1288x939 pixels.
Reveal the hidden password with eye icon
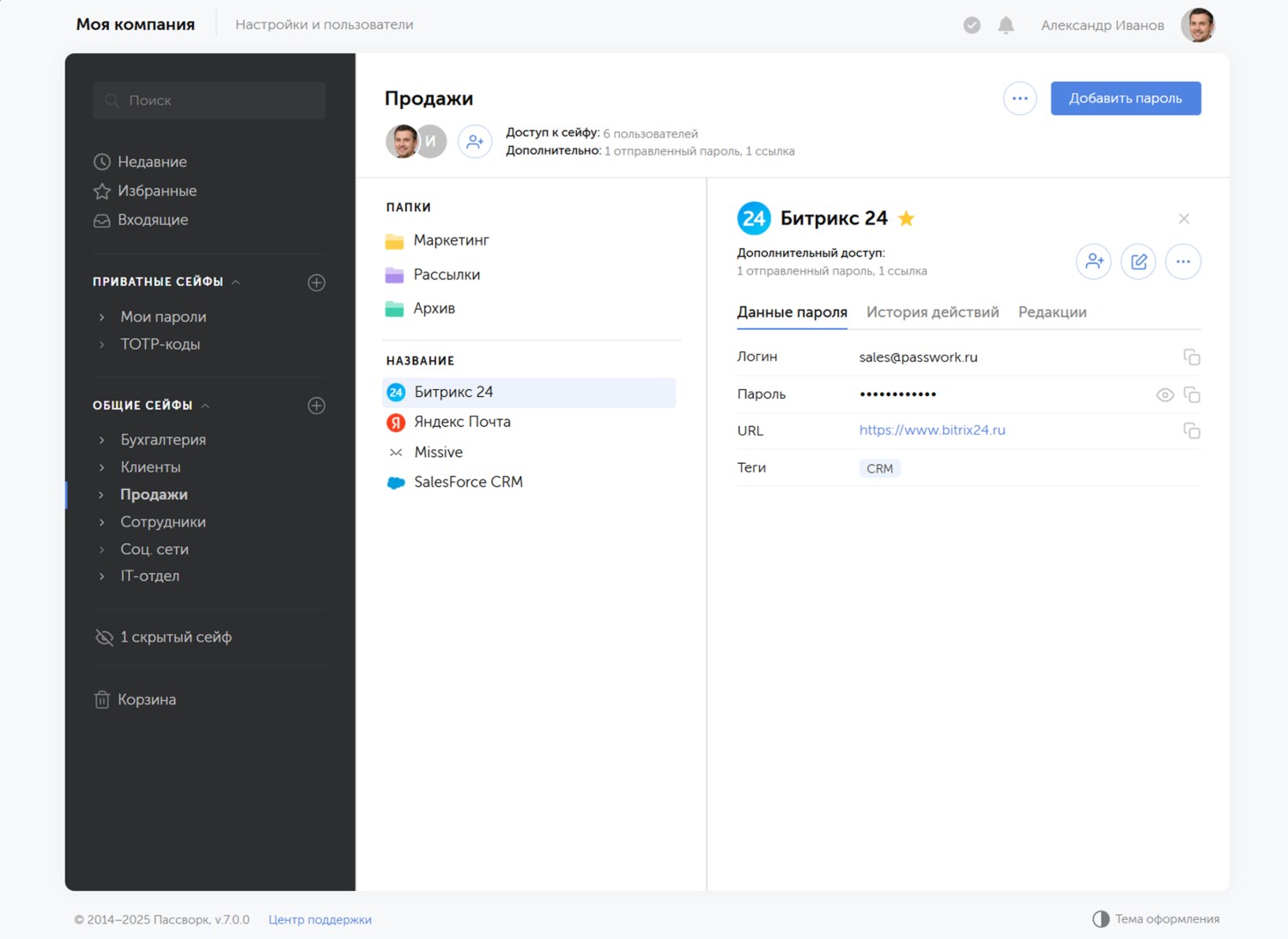coord(1164,395)
